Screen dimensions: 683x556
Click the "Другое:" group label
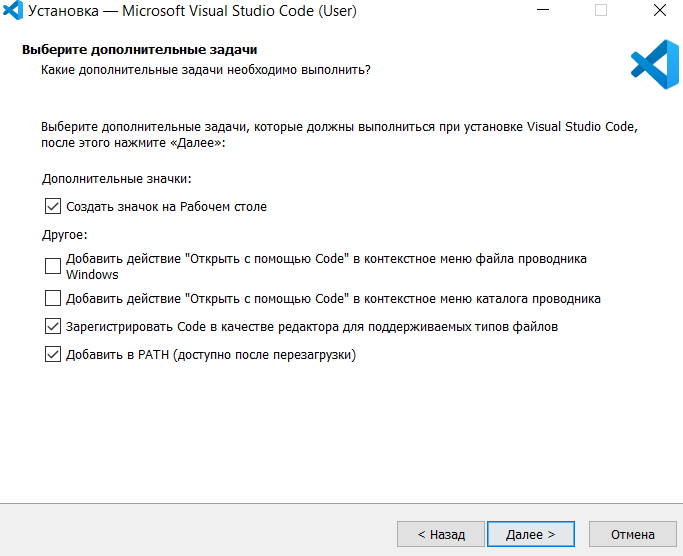coord(65,236)
